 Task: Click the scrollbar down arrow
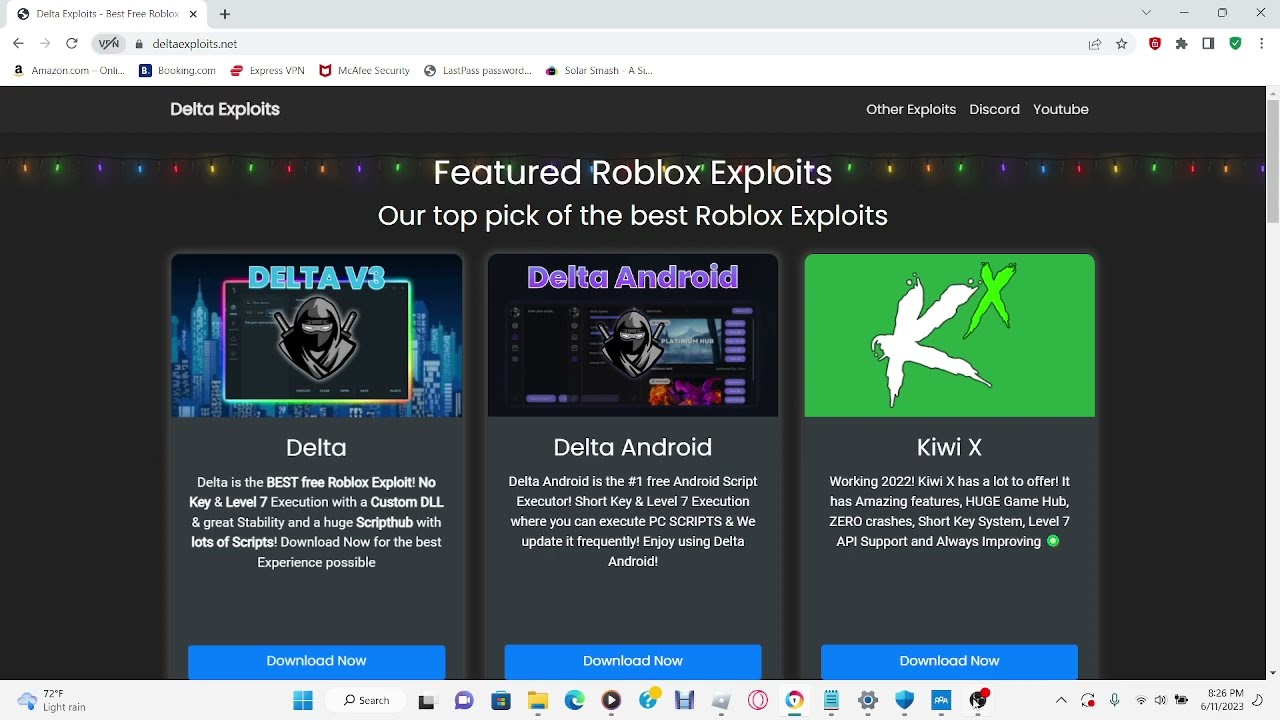click(x=1272, y=673)
